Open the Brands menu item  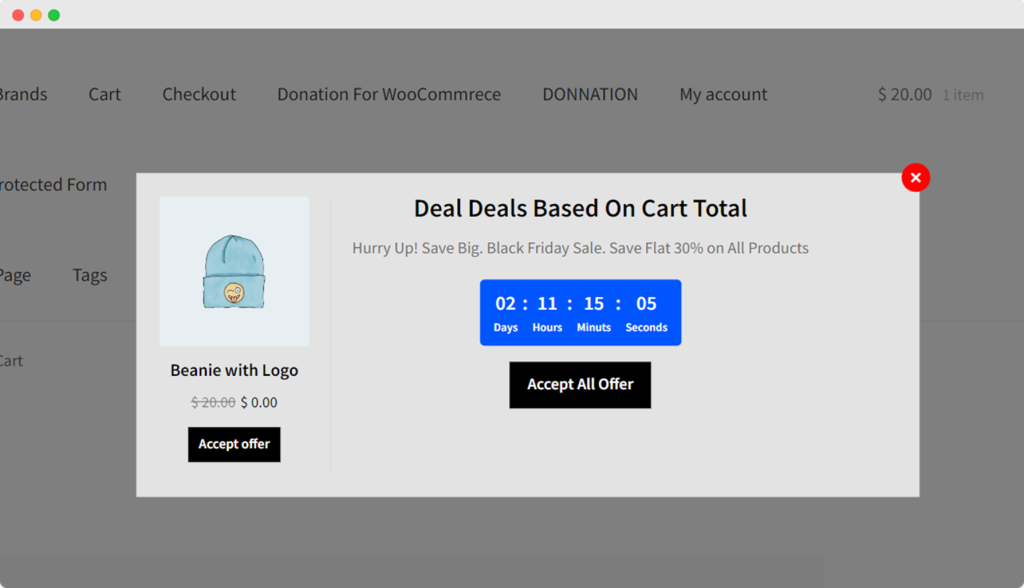22,94
